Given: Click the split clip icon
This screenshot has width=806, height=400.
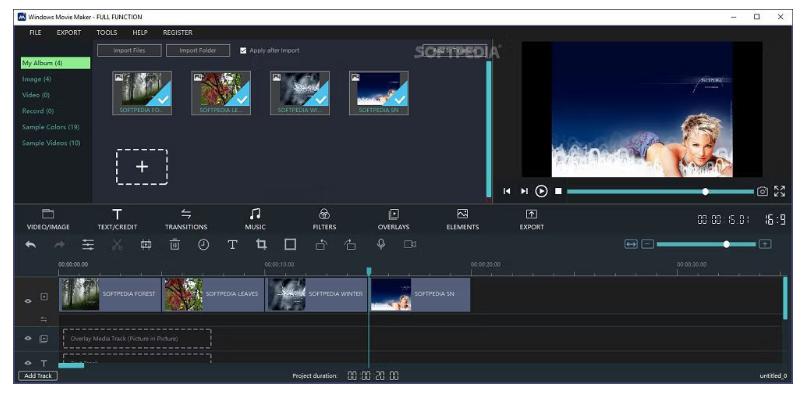Looking at the screenshot, I should coord(146,245).
